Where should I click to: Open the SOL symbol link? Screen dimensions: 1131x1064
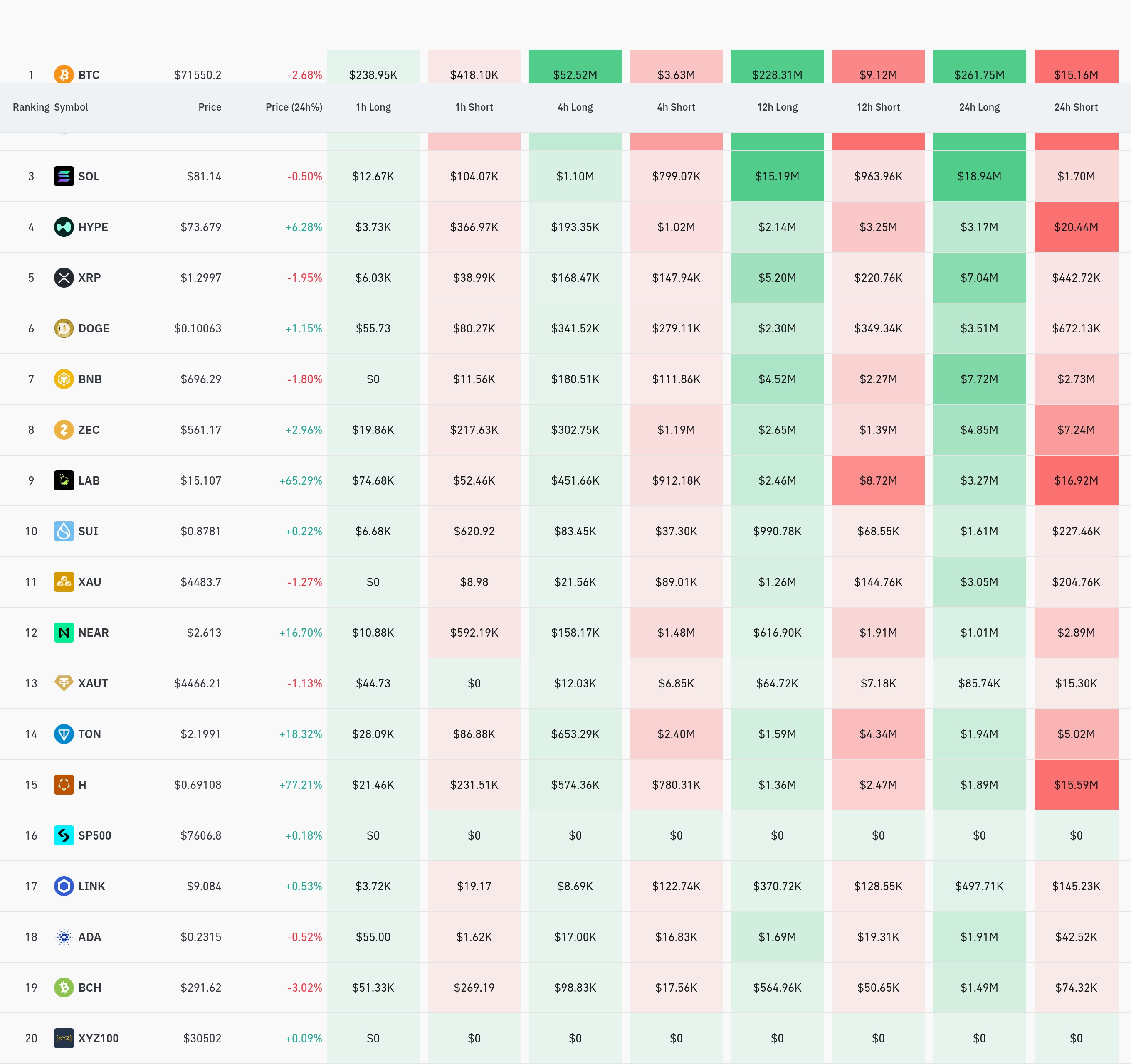pyautogui.click(x=89, y=176)
